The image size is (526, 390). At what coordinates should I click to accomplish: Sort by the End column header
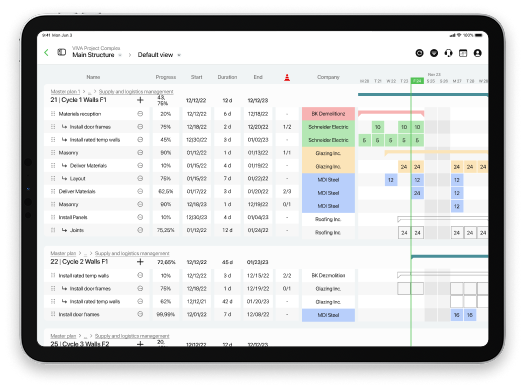tap(258, 77)
